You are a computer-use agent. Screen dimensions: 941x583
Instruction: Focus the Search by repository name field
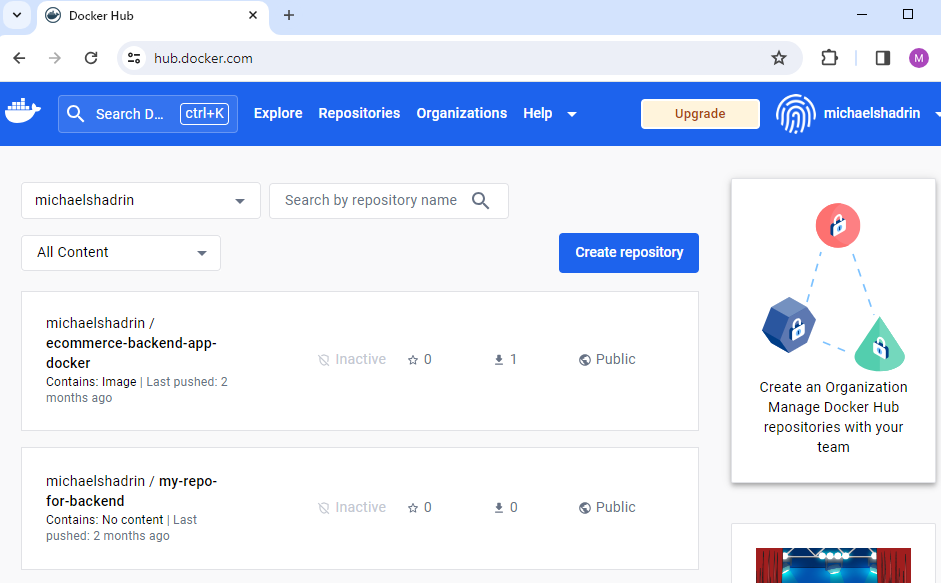389,201
